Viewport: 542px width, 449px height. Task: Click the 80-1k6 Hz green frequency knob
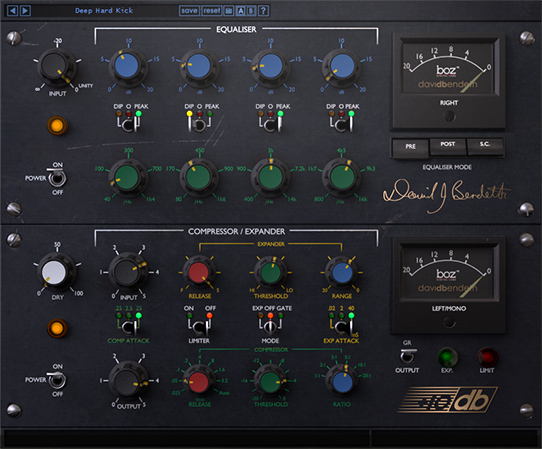click(198, 177)
